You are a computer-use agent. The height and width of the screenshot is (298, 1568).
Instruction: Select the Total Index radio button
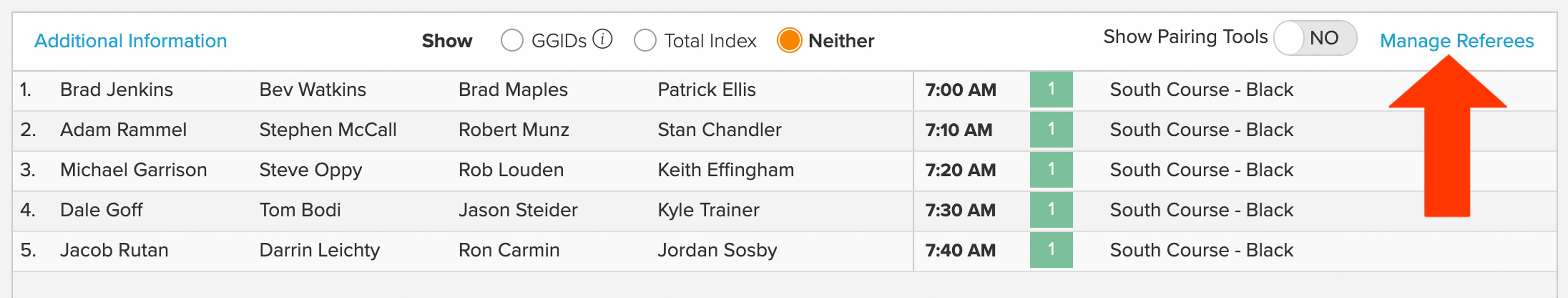(645, 40)
